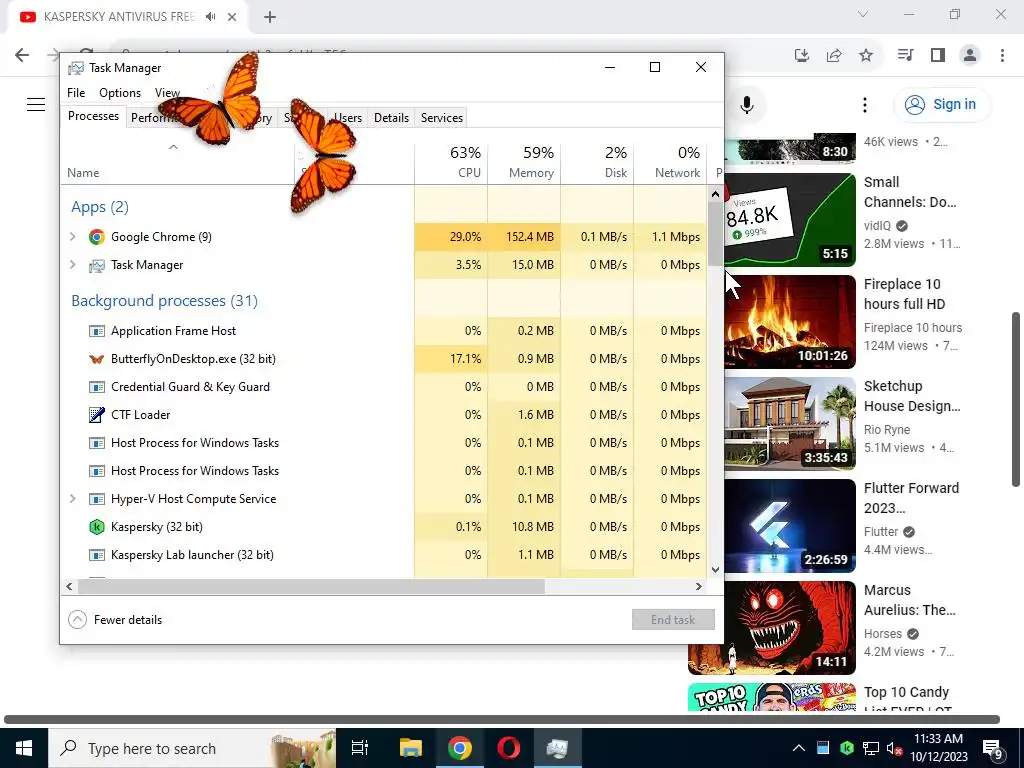Expand the Task Manager process row
Screen dimensions: 1024x768
click(x=73, y=265)
